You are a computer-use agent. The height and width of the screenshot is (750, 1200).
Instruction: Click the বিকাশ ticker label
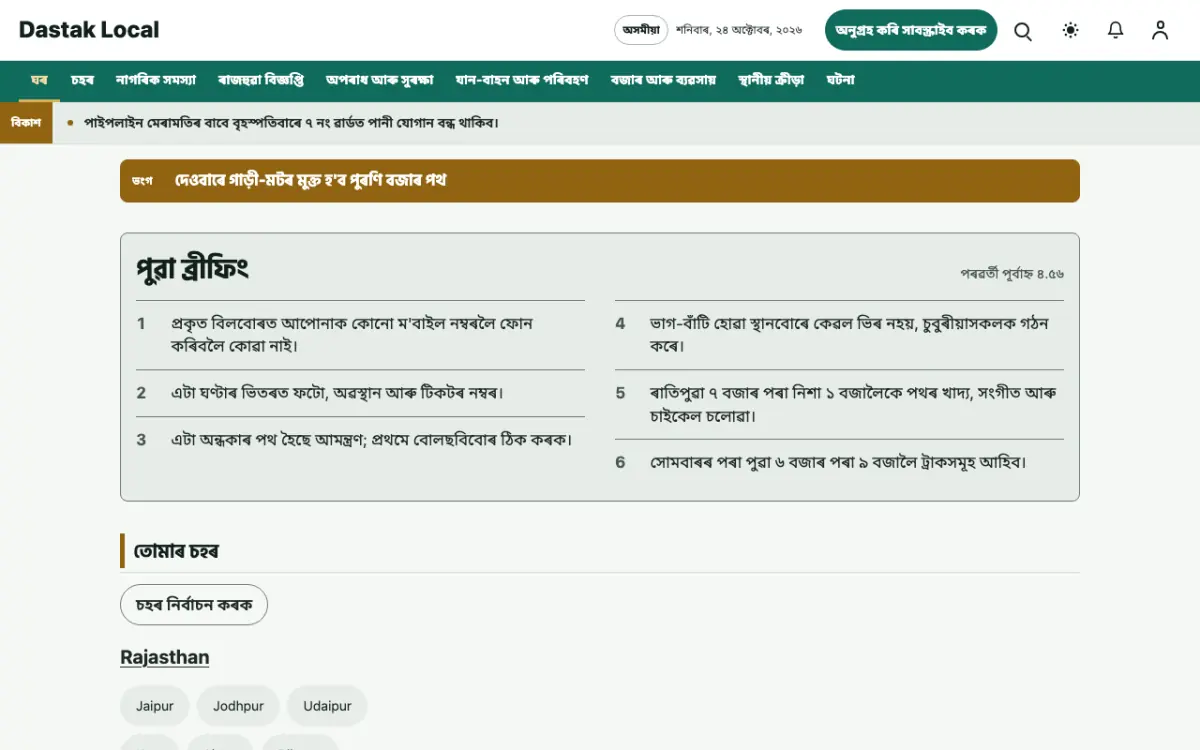click(26, 123)
